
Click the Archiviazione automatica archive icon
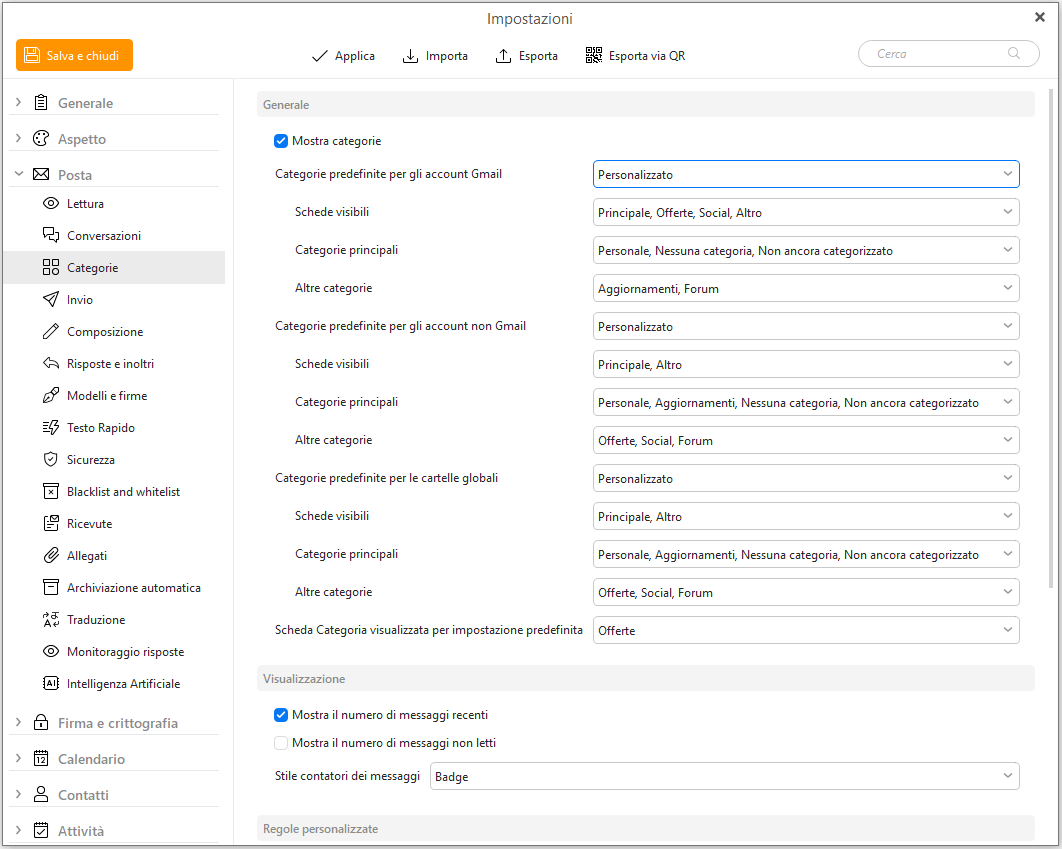[x=51, y=588]
